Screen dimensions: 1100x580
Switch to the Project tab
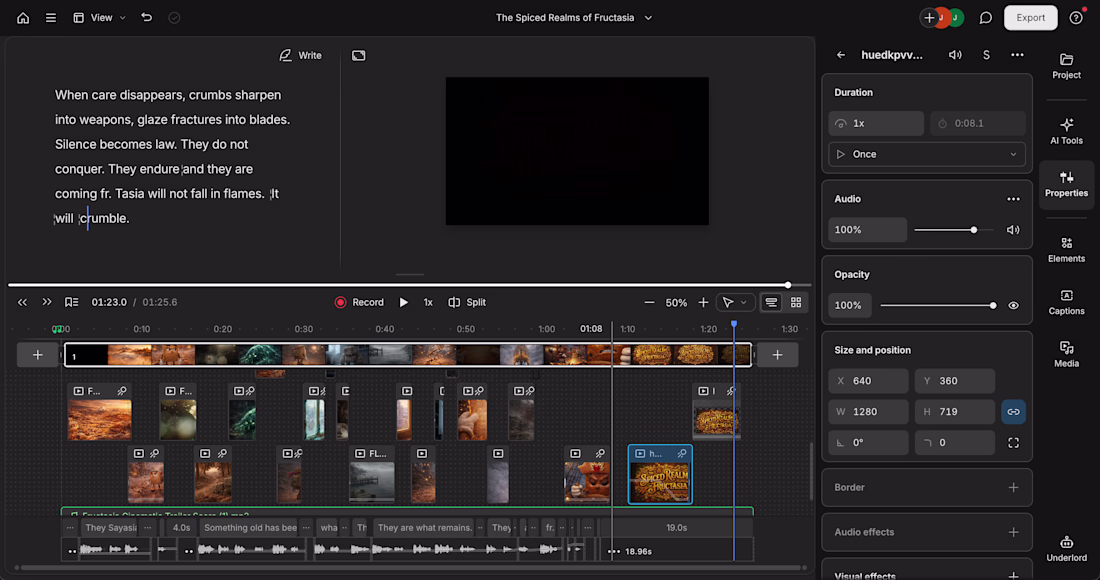click(1066, 66)
